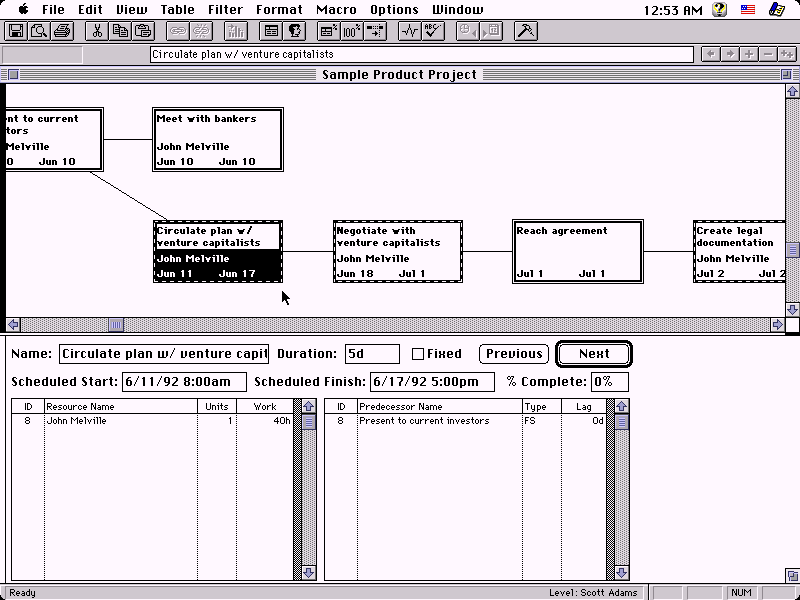
Task: Open the application switcher menu at top right
Action: (776, 9)
